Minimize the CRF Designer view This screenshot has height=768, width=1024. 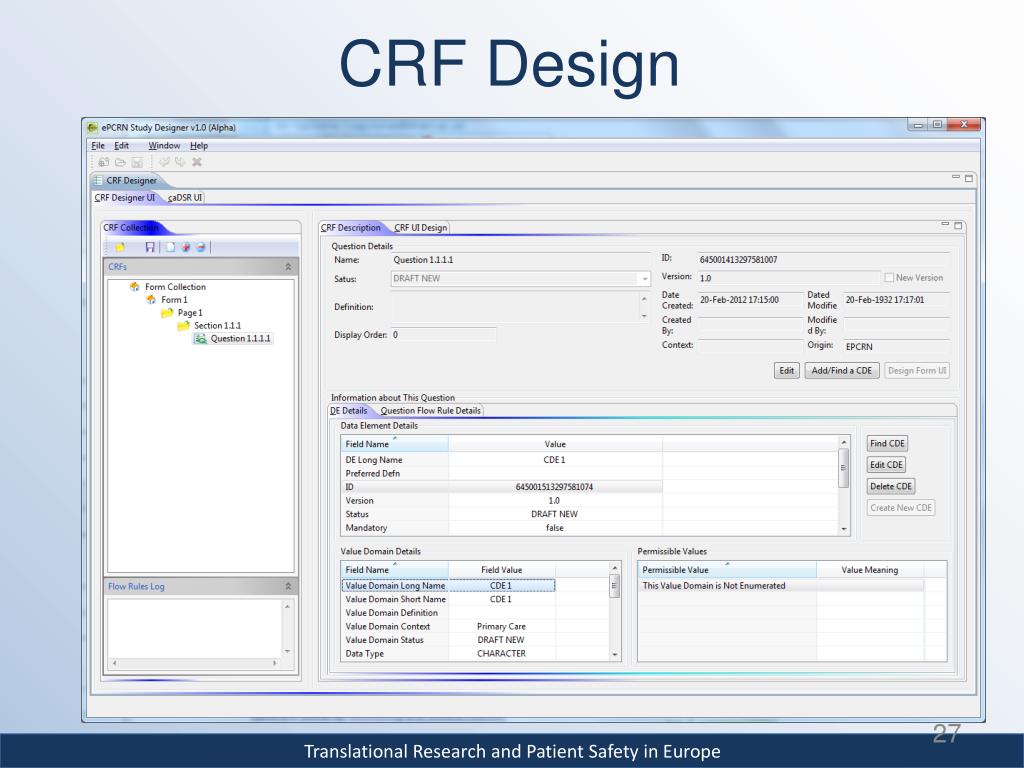coord(955,177)
